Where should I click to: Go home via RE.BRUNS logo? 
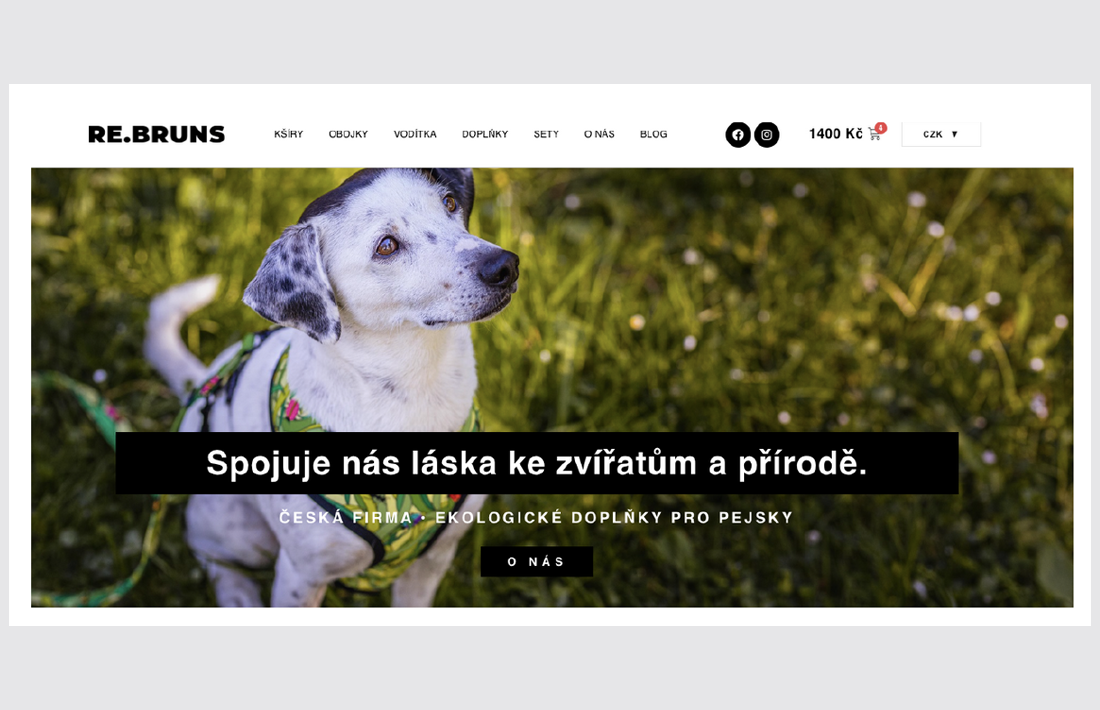[156, 134]
